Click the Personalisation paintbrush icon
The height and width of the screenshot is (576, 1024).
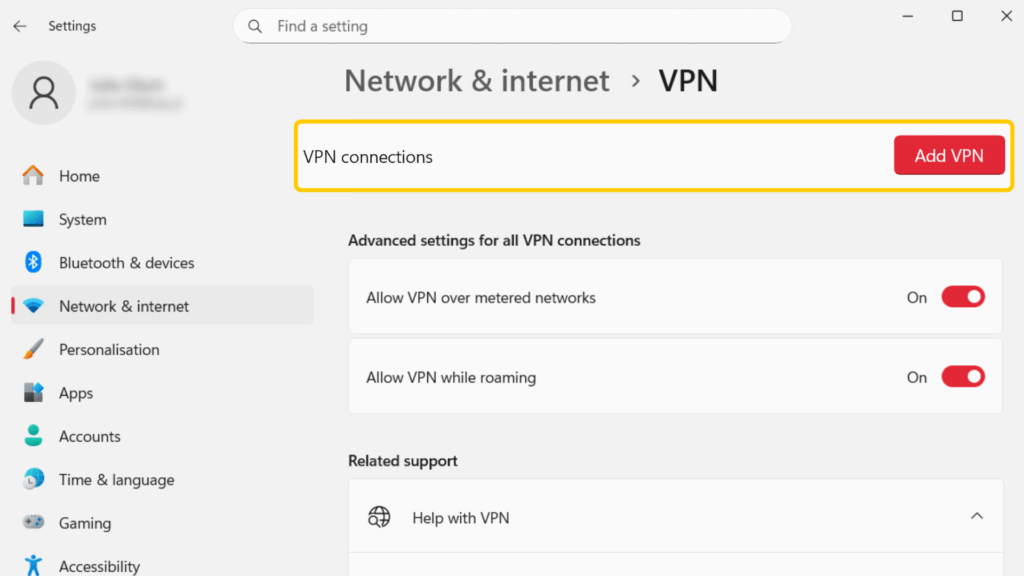click(x=34, y=350)
